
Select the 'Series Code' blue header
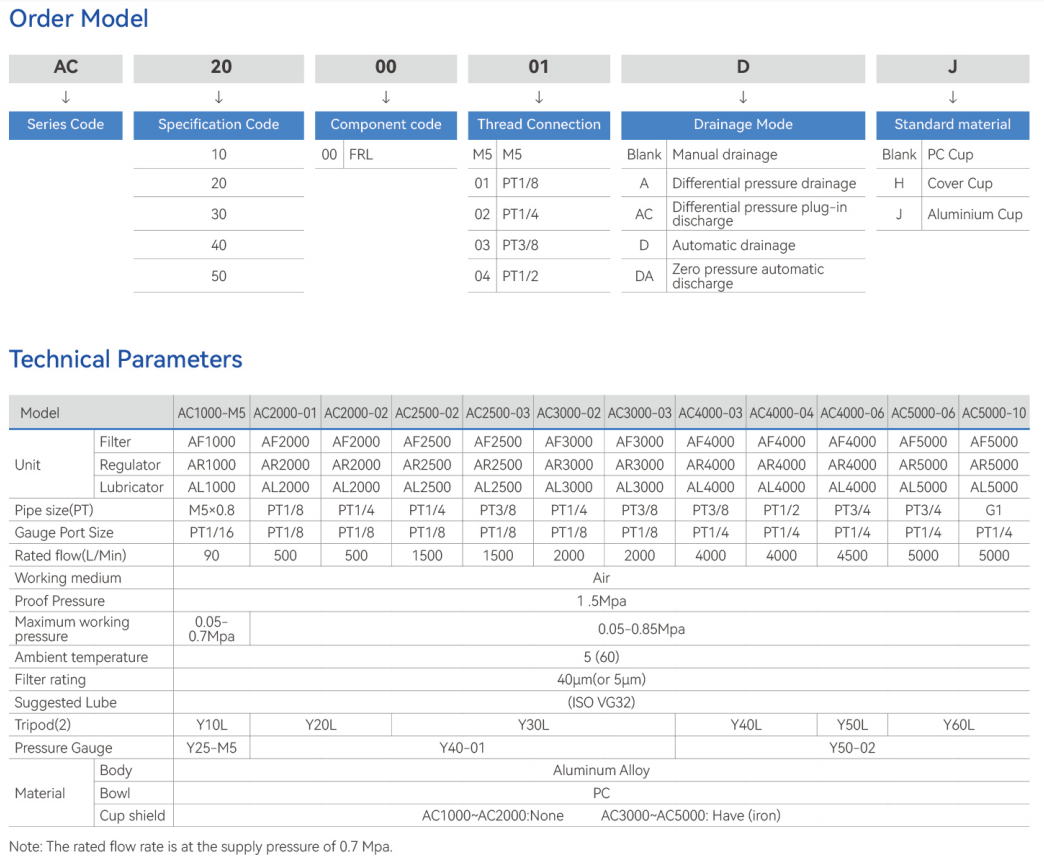[65, 125]
